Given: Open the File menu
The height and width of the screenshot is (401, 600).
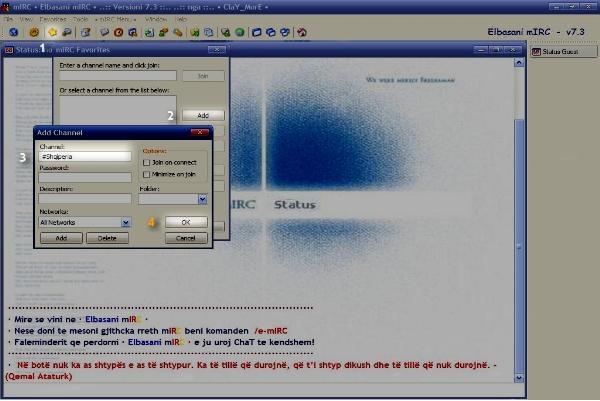Looking at the screenshot, I should (8, 19).
